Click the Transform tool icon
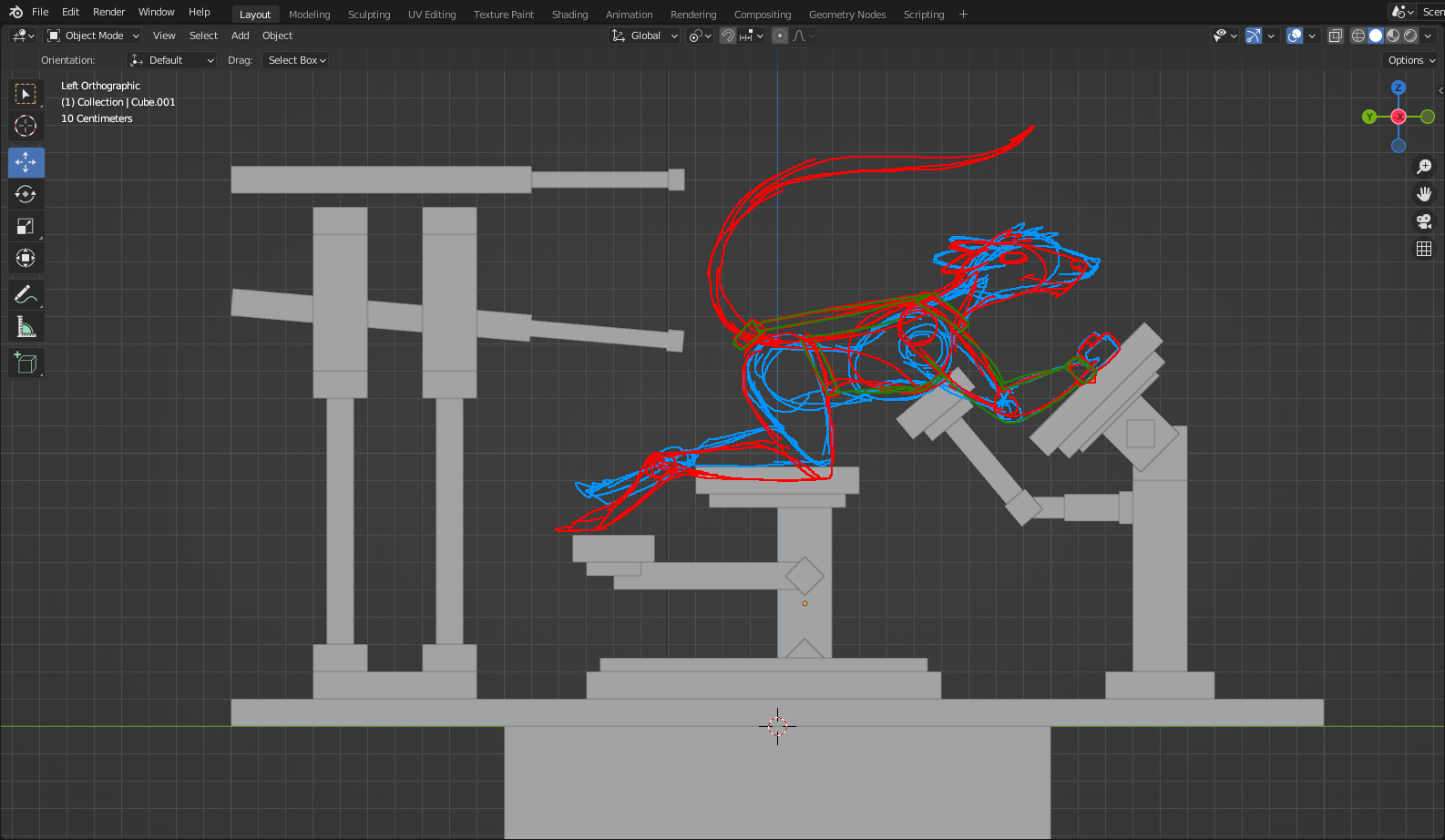The width and height of the screenshot is (1445, 840). 26,258
